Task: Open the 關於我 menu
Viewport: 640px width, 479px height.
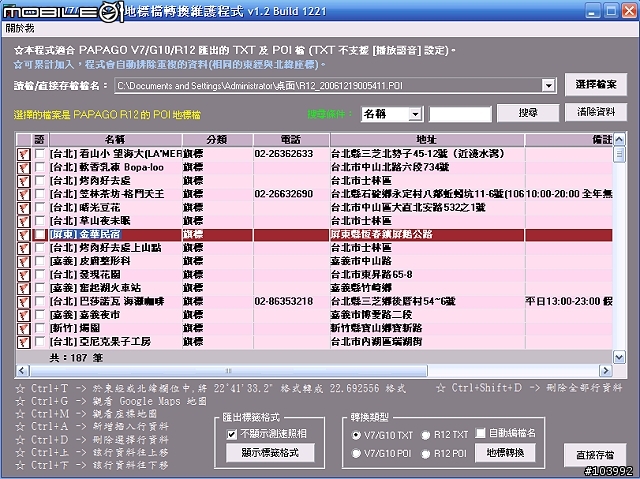Action: (20, 29)
